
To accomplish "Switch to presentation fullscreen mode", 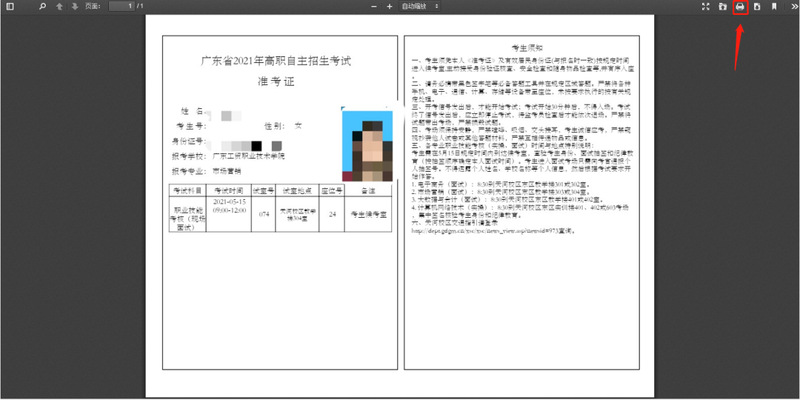I will pyautogui.click(x=706, y=7).
